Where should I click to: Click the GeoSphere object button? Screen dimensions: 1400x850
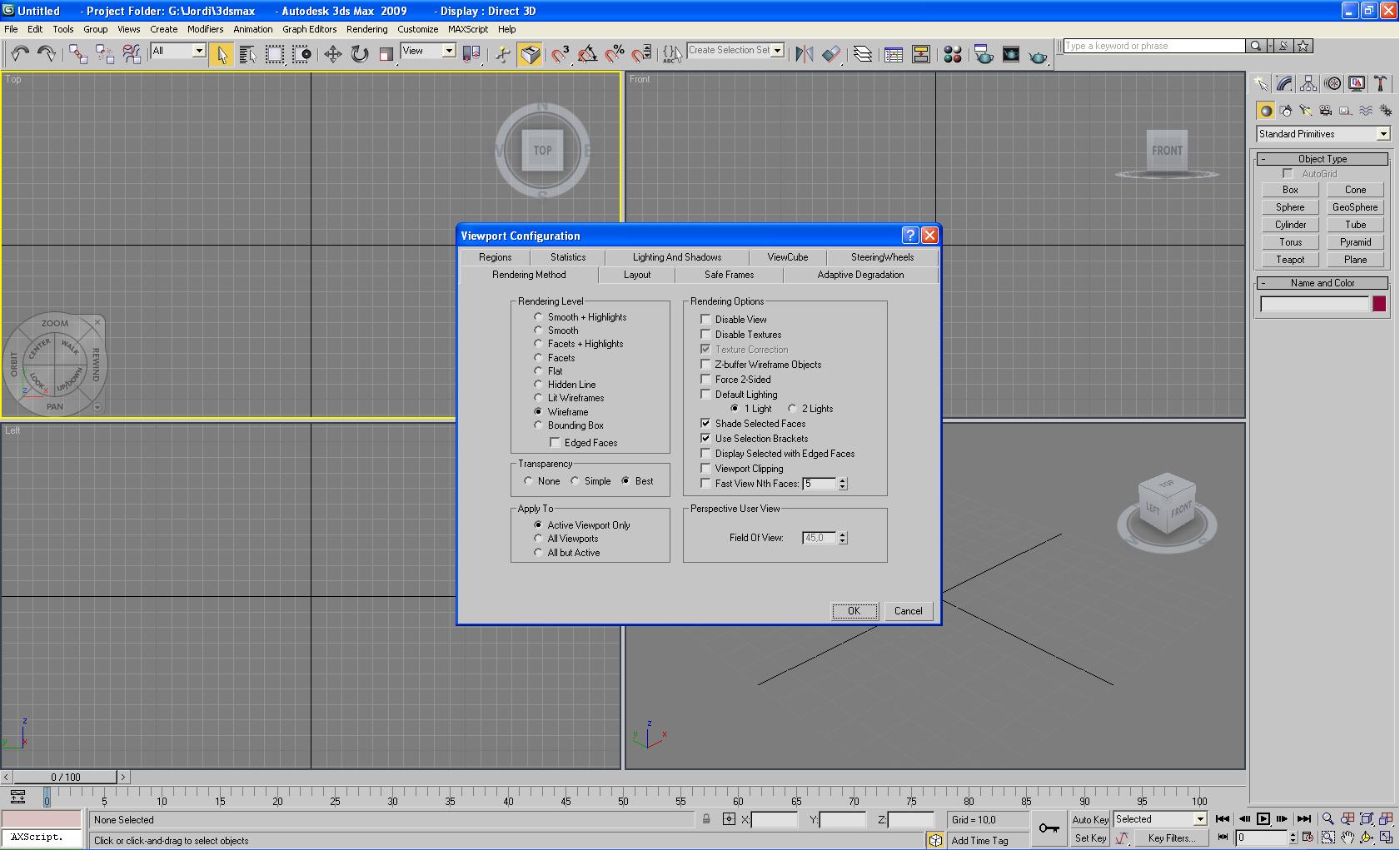(x=1355, y=207)
